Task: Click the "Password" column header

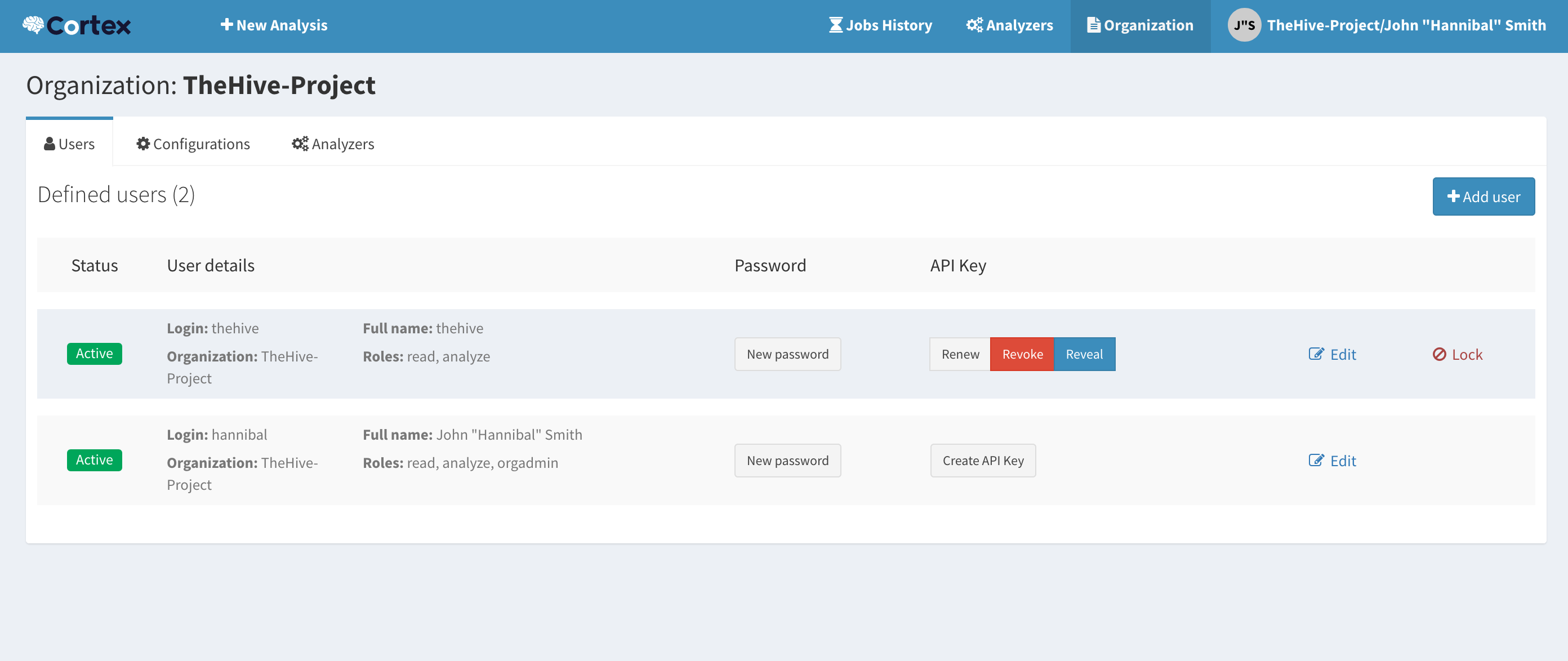Action: [770, 265]
